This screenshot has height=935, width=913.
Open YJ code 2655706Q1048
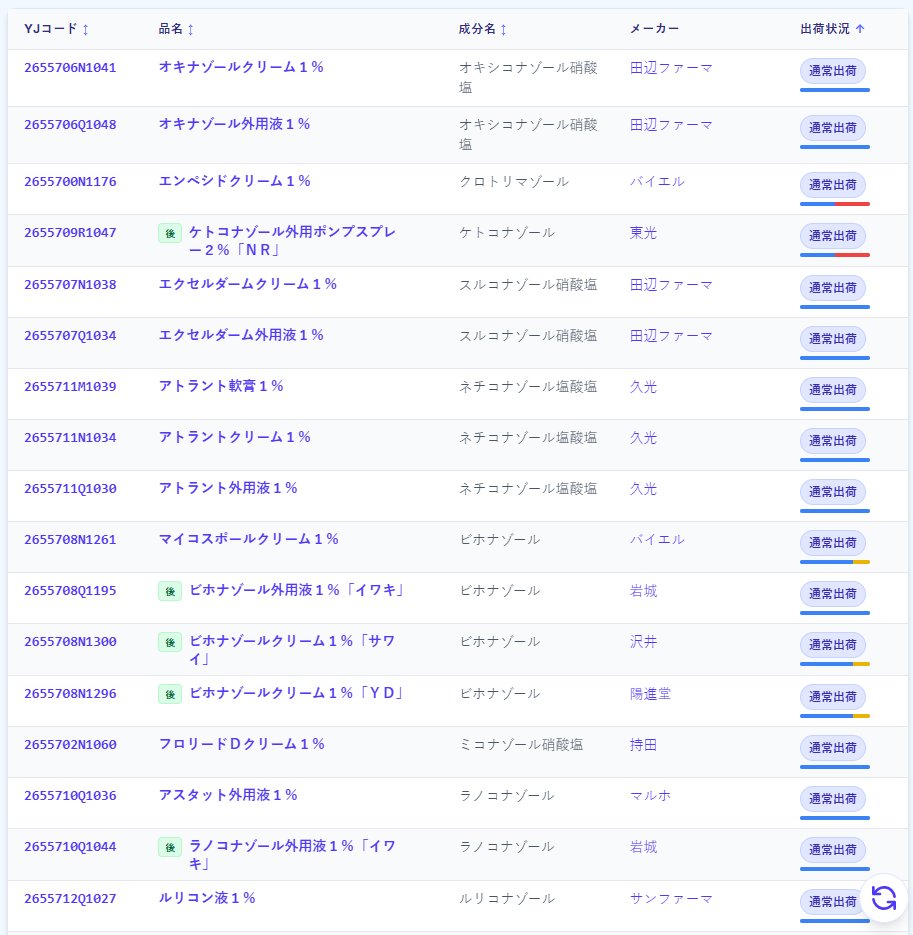pyautogui.click(x=70, y=125)
